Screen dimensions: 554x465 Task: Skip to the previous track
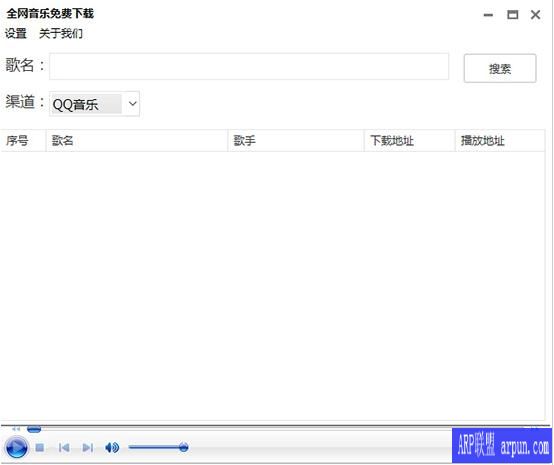tap(64, 448)
